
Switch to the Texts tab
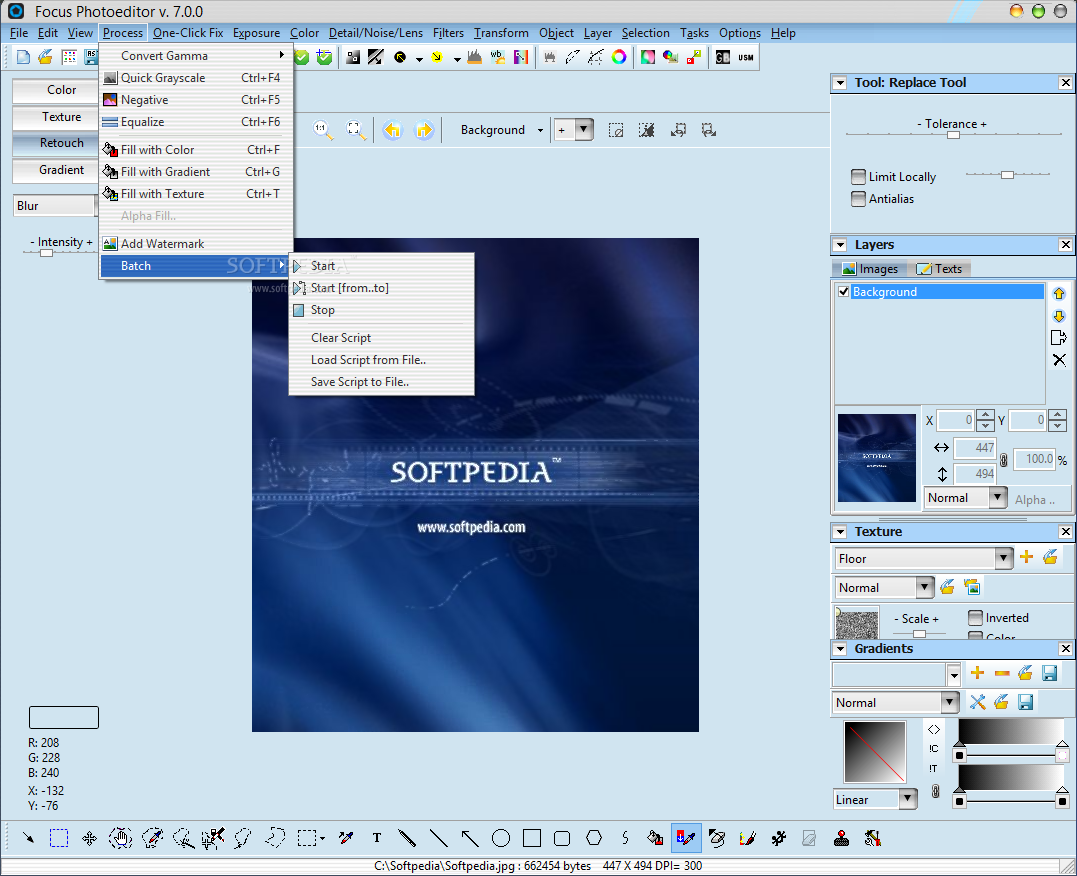939,269
